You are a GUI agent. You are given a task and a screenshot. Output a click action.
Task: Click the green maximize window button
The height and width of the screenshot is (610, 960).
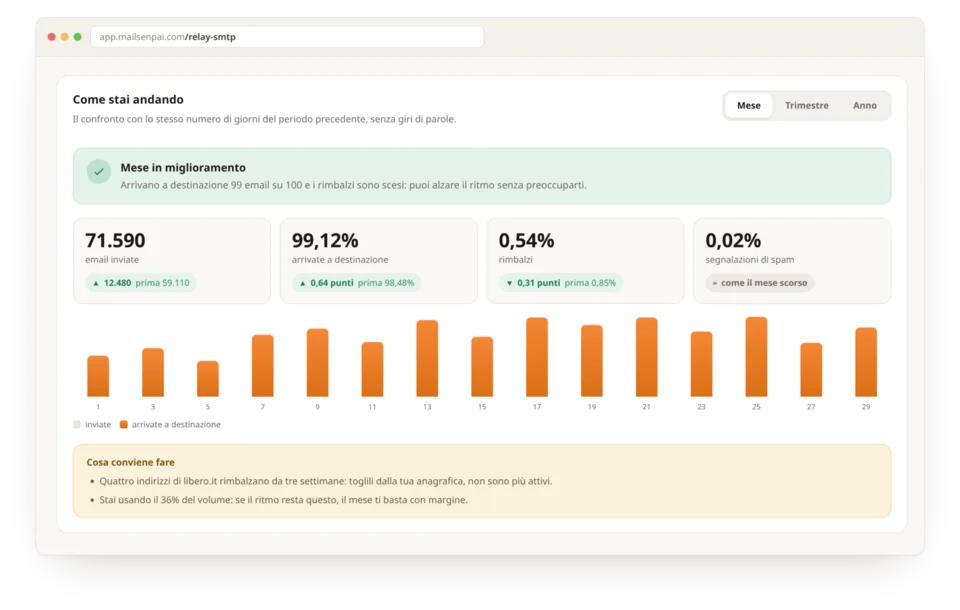point(78,37)
